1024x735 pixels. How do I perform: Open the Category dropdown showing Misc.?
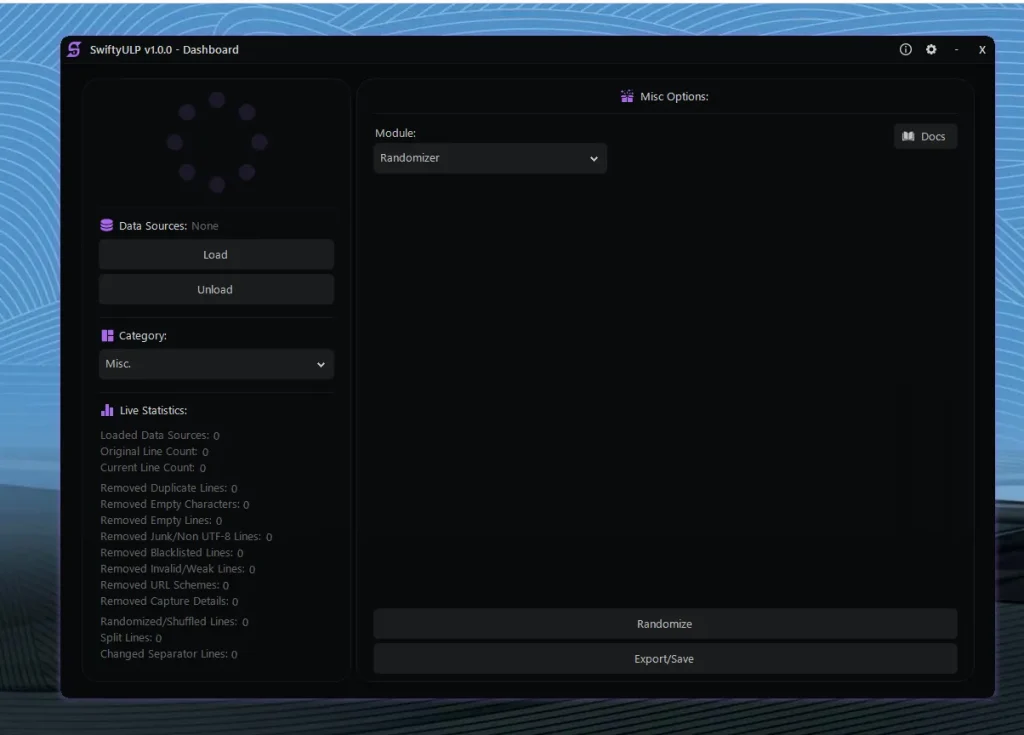click(x=216, y=364)
